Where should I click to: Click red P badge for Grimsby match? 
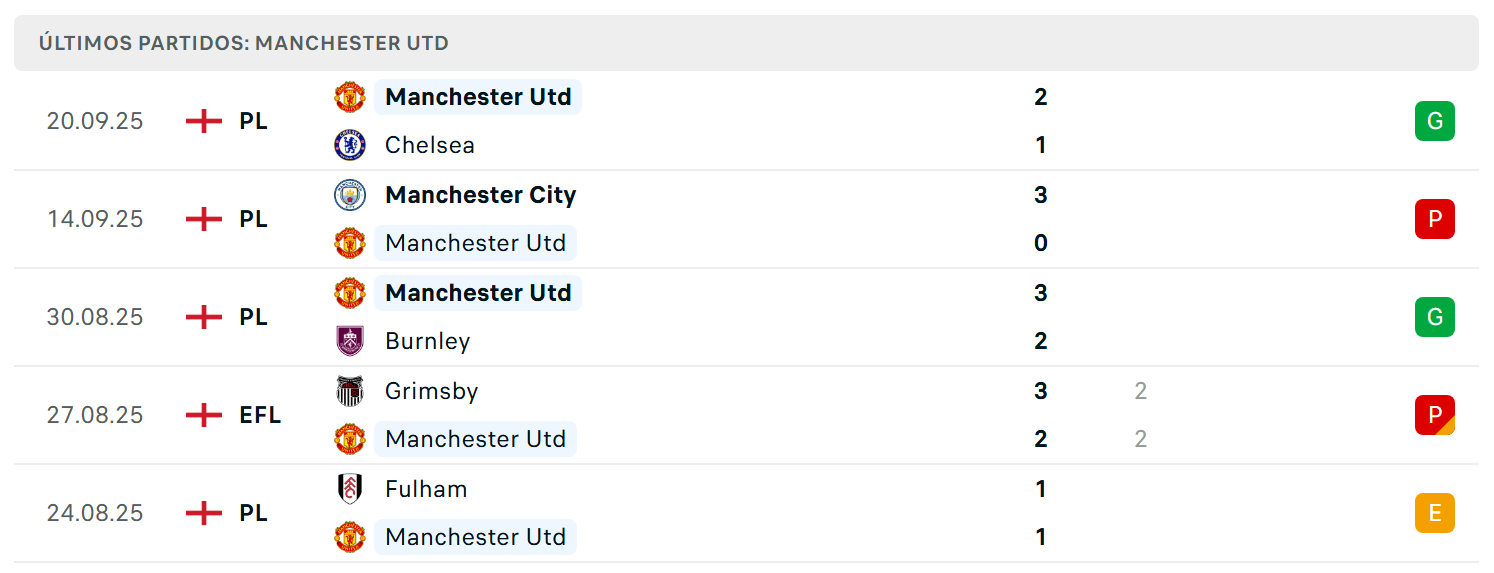tap(1435, 415)
